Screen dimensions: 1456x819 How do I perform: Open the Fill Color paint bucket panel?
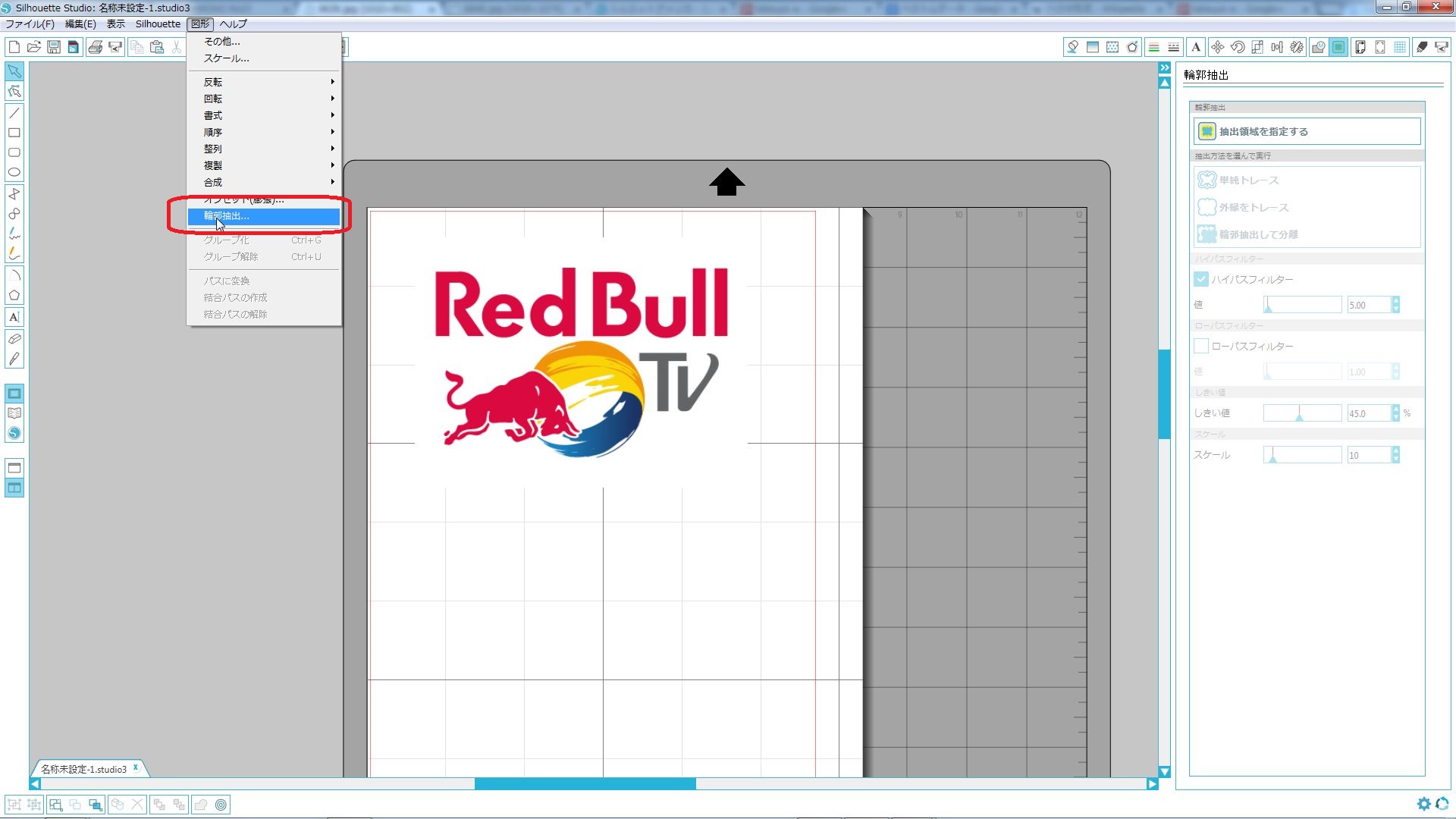[1072, 47]
